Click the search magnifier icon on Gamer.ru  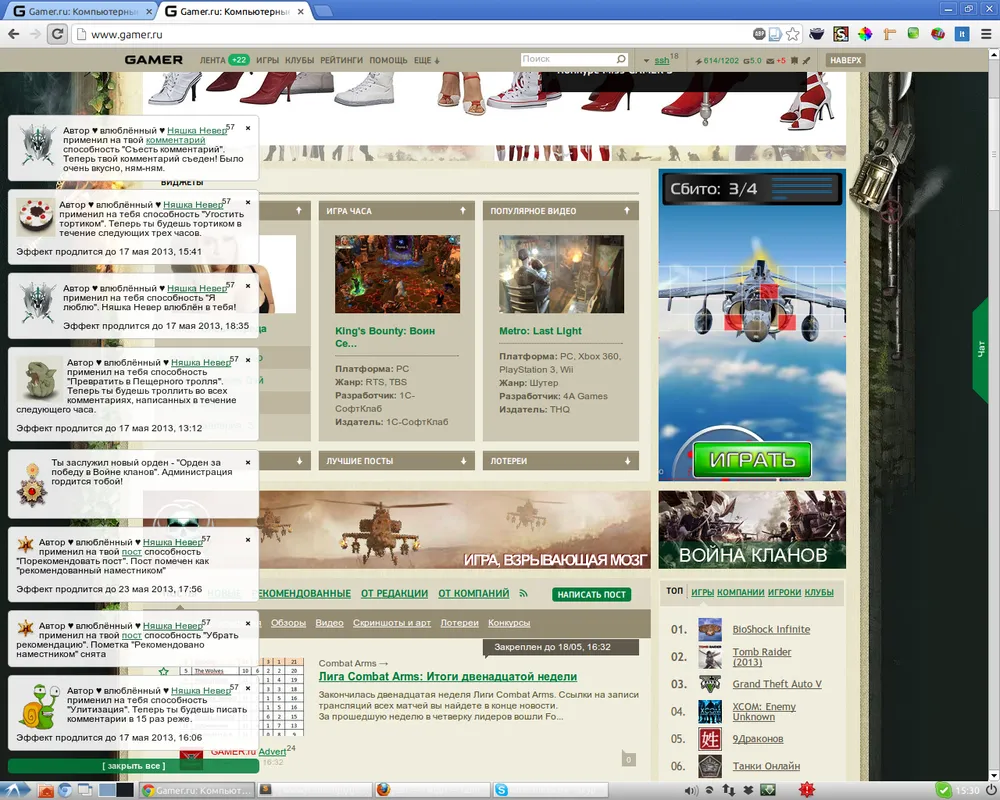(621, 59)
